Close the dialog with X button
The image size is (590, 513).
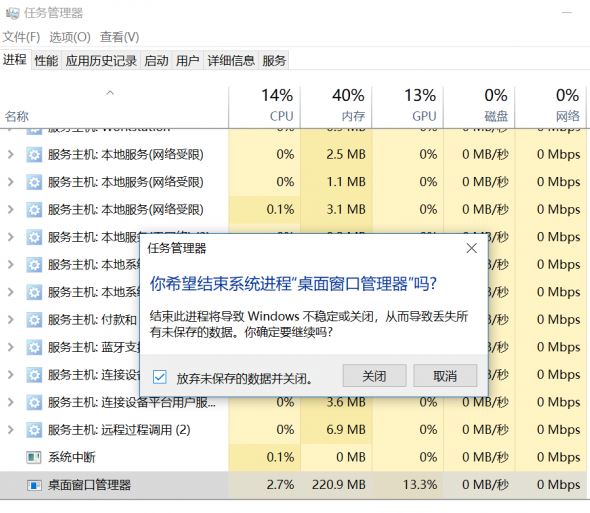pos(471,248)
